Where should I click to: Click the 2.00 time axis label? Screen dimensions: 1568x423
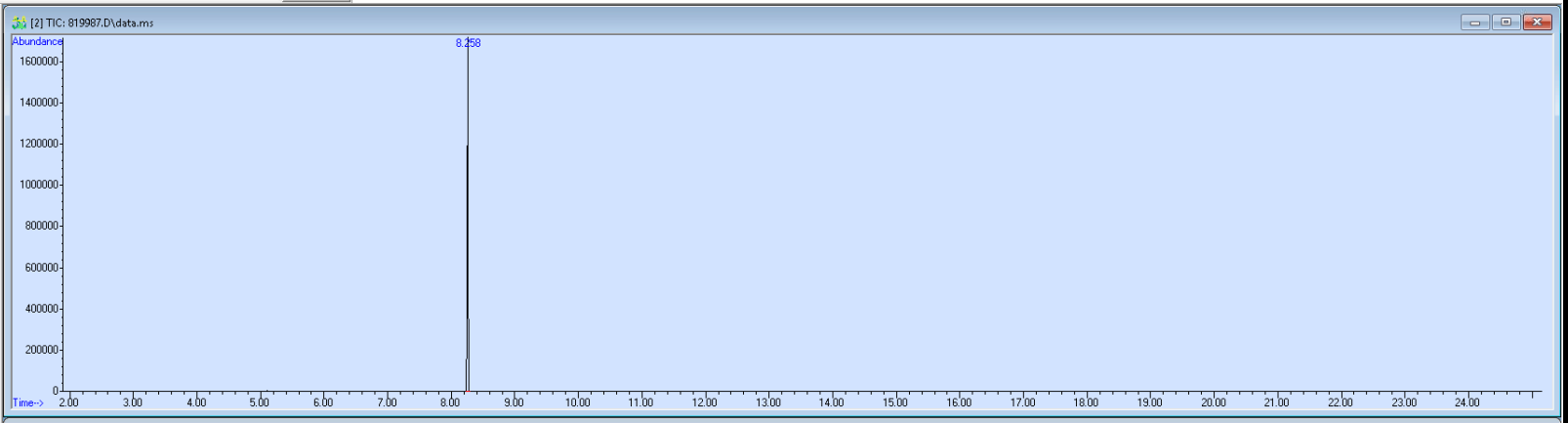tap(68, 402)
